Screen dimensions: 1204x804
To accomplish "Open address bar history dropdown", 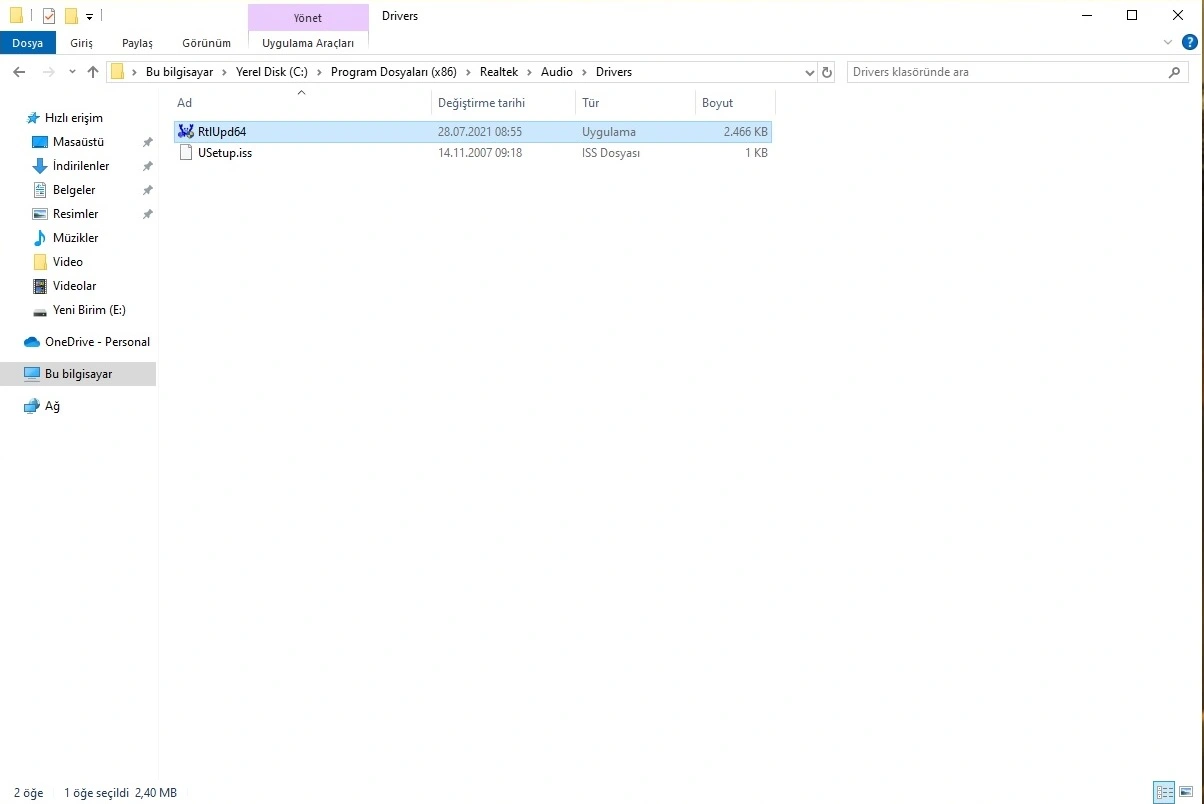I will click(810, 72).
